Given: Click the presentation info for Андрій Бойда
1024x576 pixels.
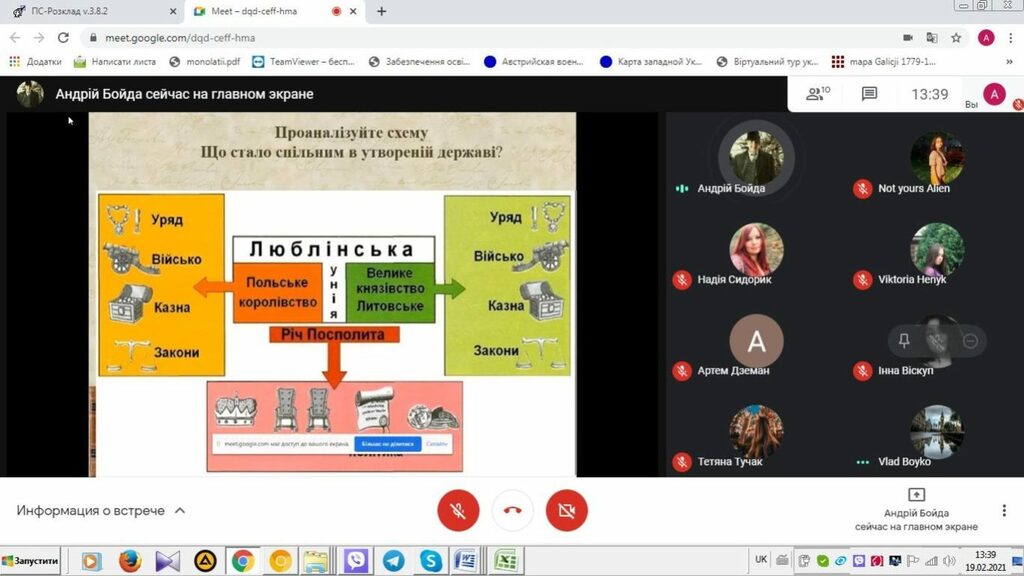Looking at the screenshot, I should pyautogui.click(x=916, y=510).
